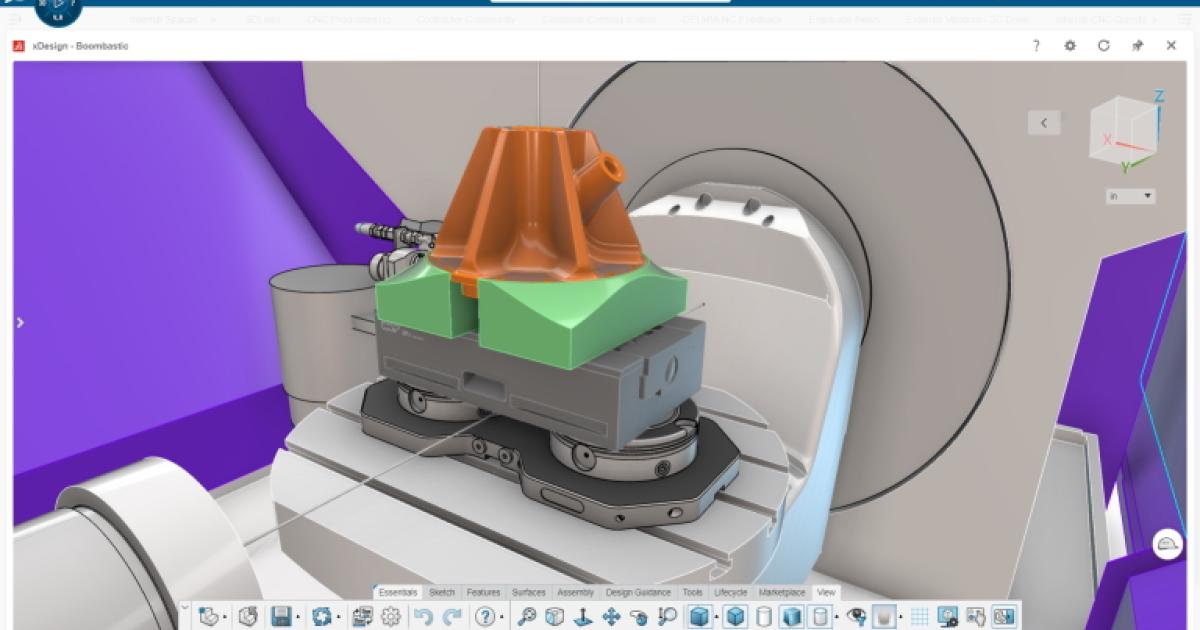Click the split view icon at toolbar end

click(x=1003, y=617)
